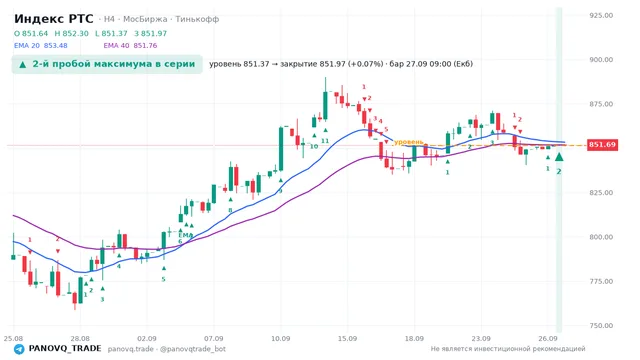Click the green 'EMA' annotation on the chart

click(185, 235)
